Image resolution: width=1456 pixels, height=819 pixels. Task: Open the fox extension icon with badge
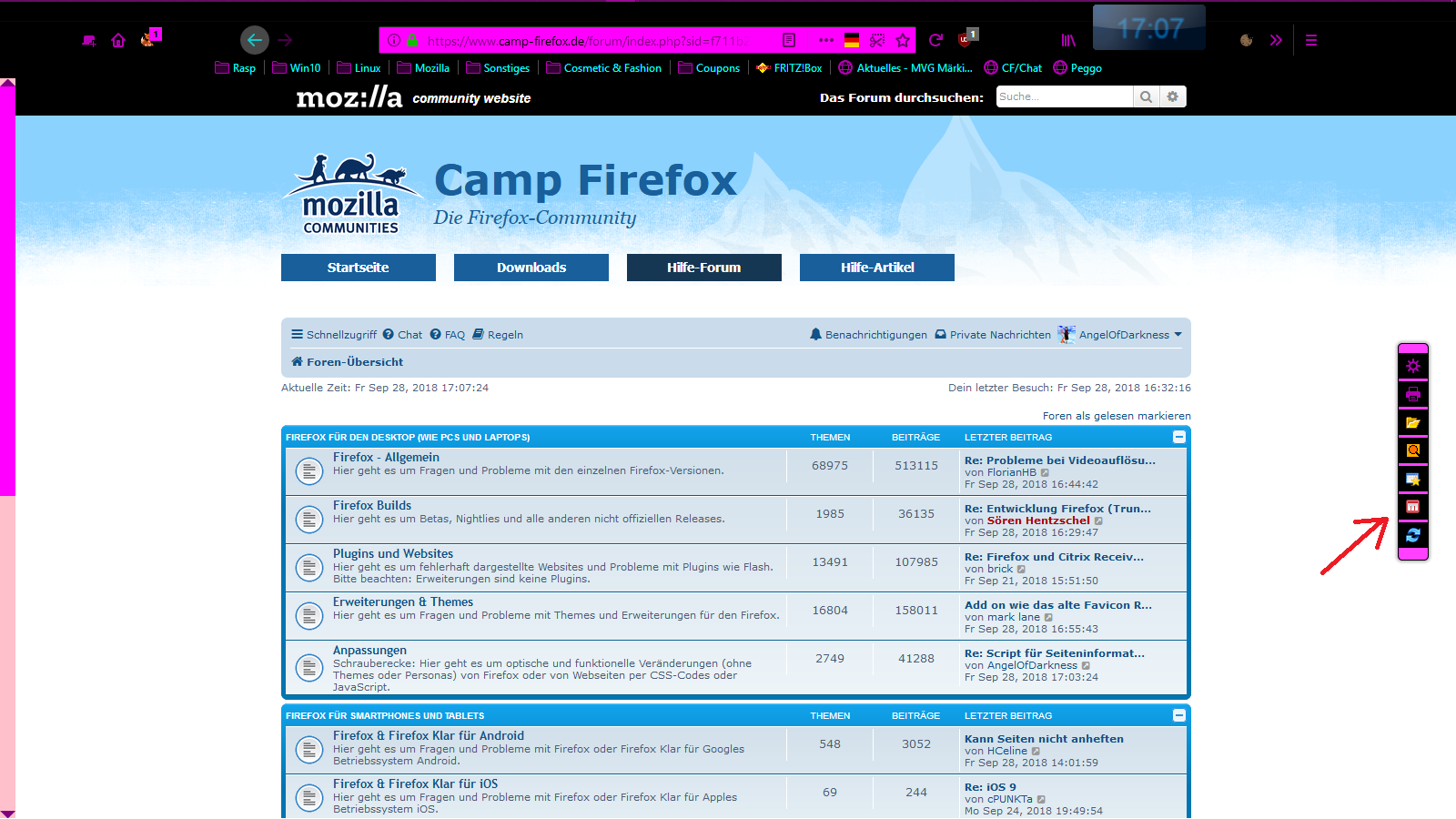[149, 38]
